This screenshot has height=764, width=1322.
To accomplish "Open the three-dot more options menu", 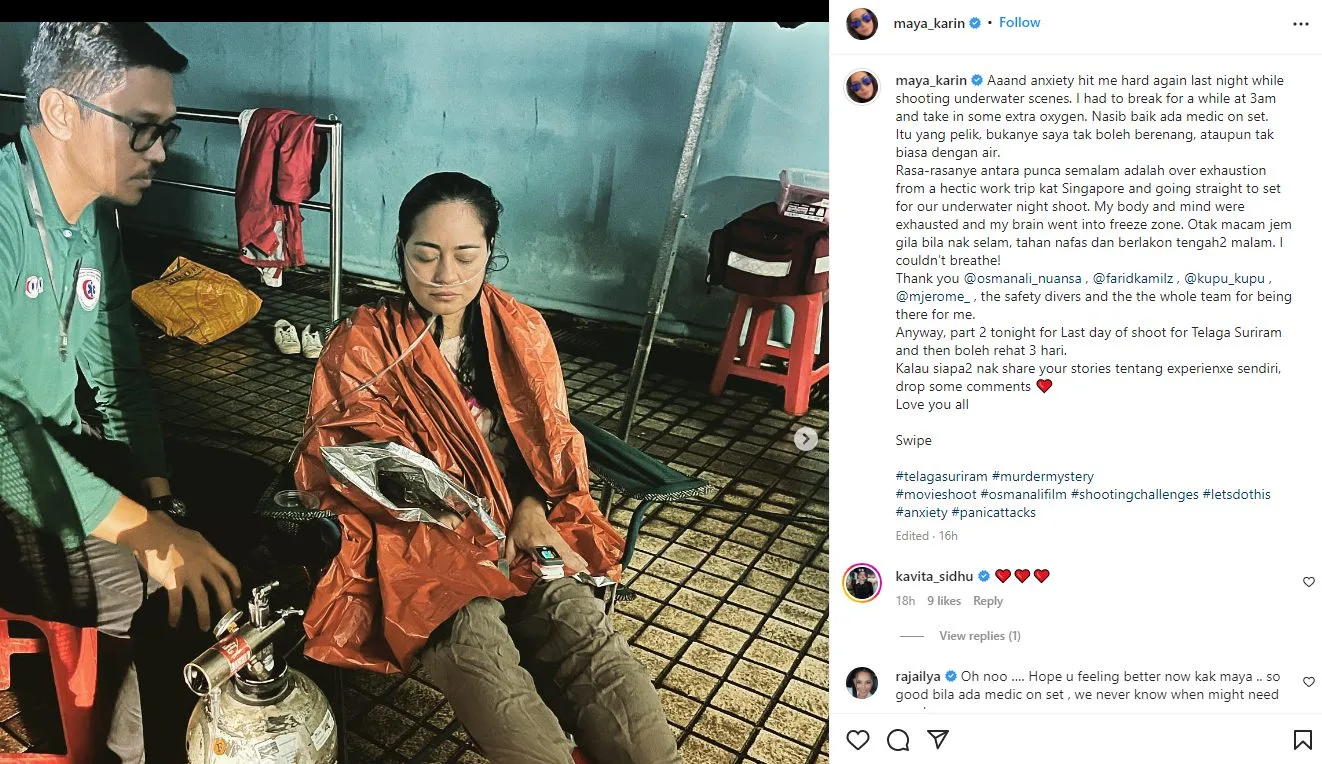I will (1300, 23).
